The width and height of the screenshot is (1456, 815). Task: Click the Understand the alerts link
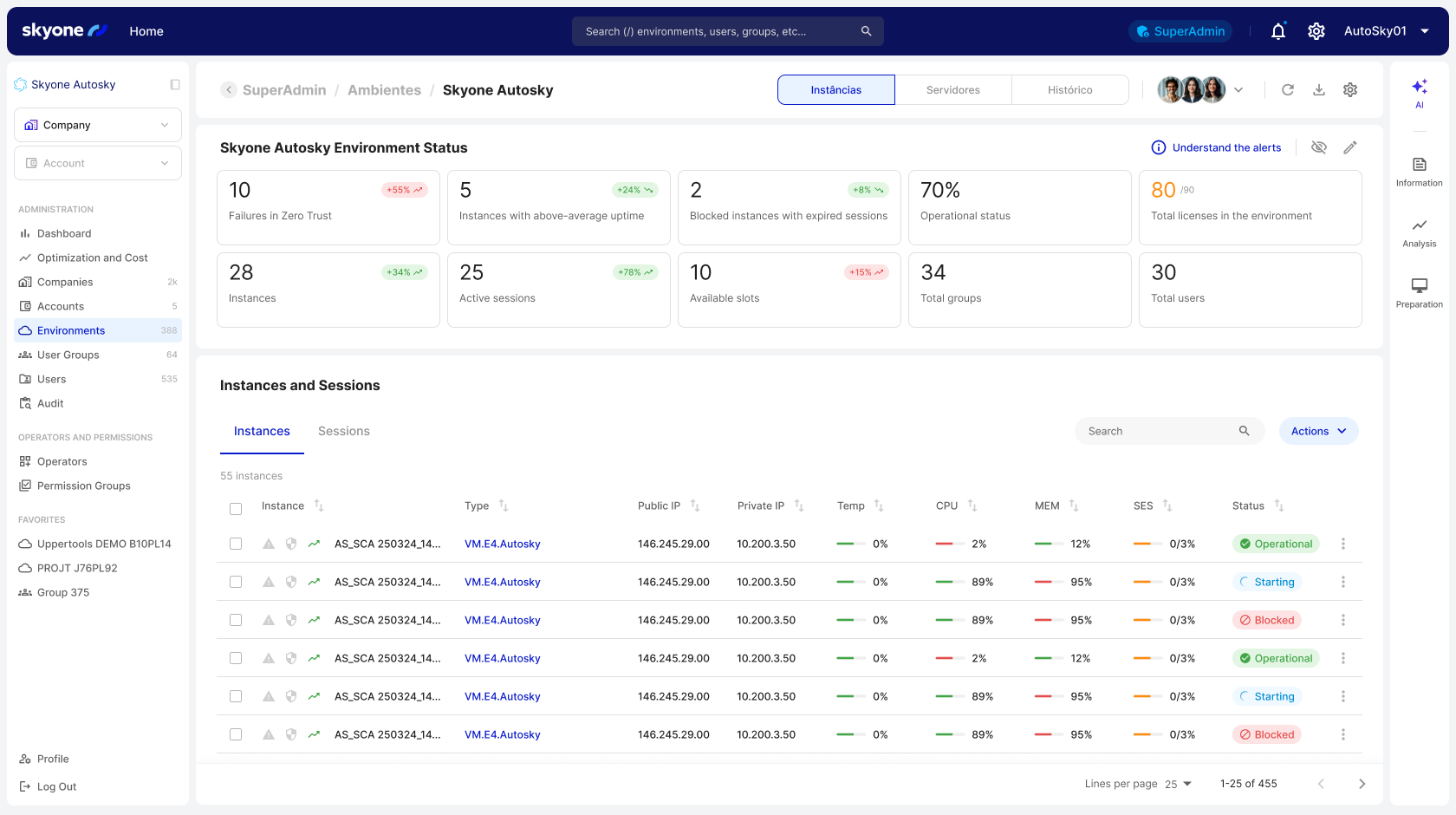[1225, 147]
